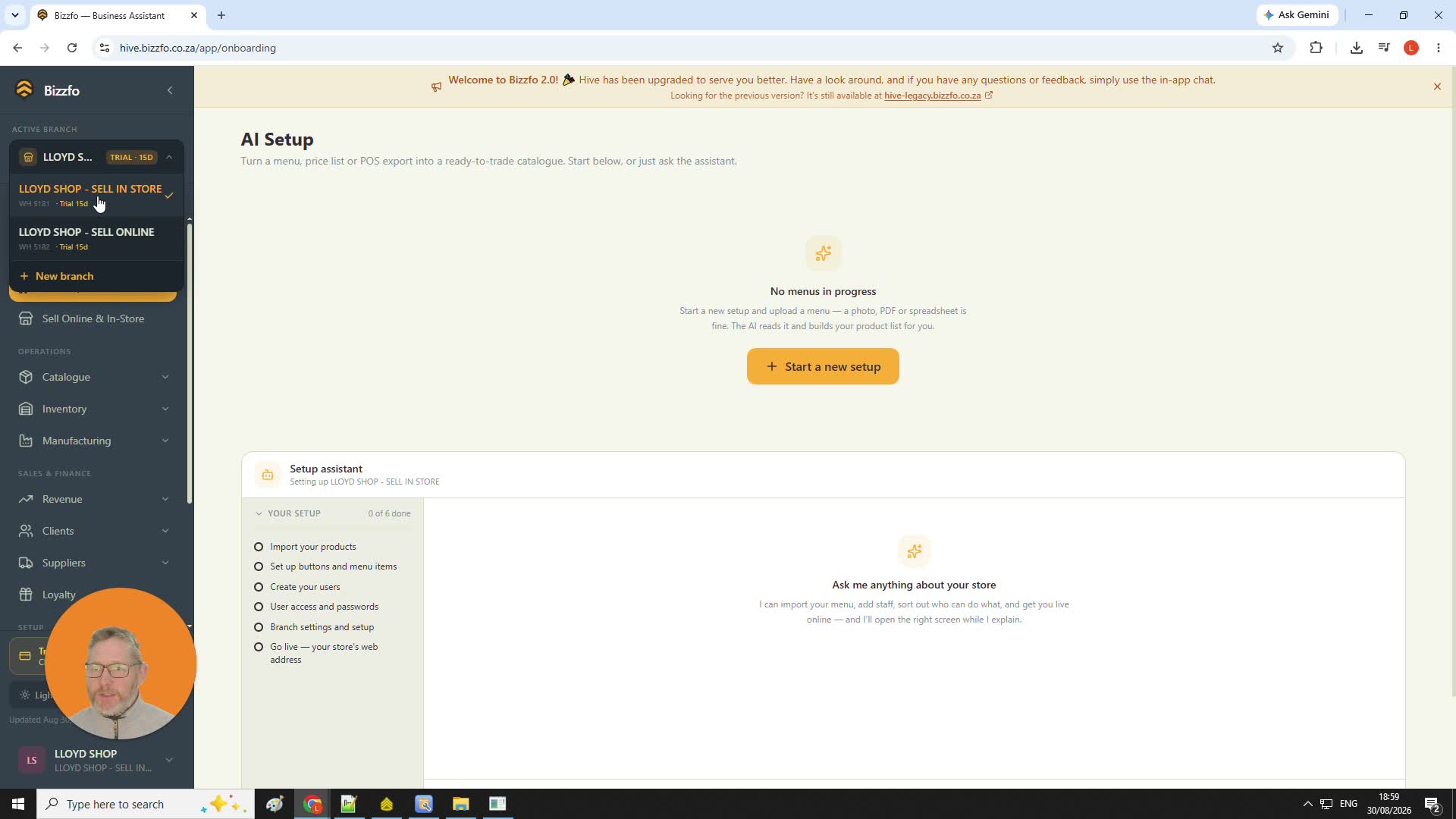Open the active branch selector LLOYD S...
Image resolution: width=1456 pixels, height=819 pixels.
click(x=96, y=157)
